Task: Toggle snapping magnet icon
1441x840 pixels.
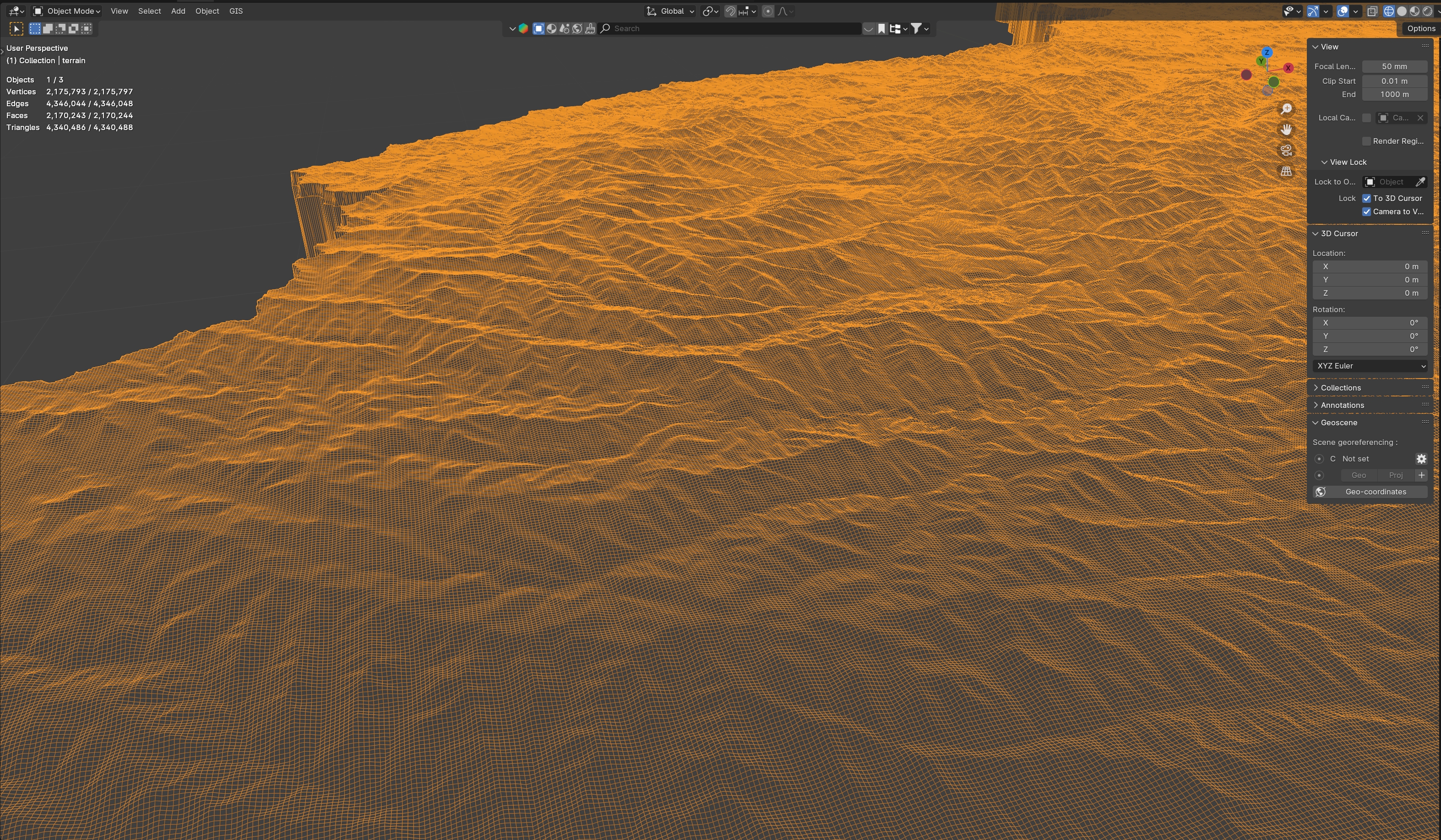Action: coord(730,11)
